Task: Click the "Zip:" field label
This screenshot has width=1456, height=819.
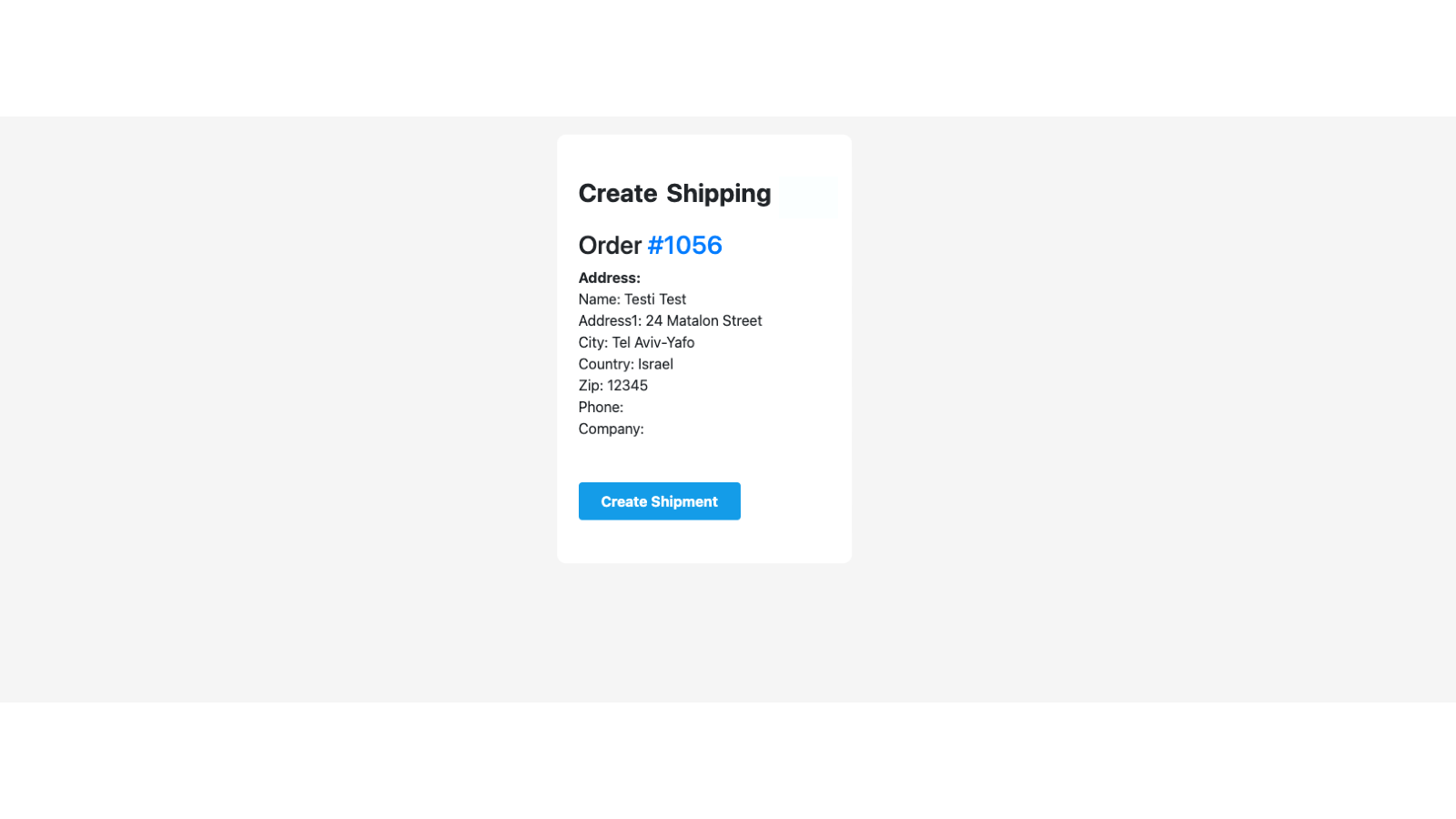Action: (x=591, y=385)
